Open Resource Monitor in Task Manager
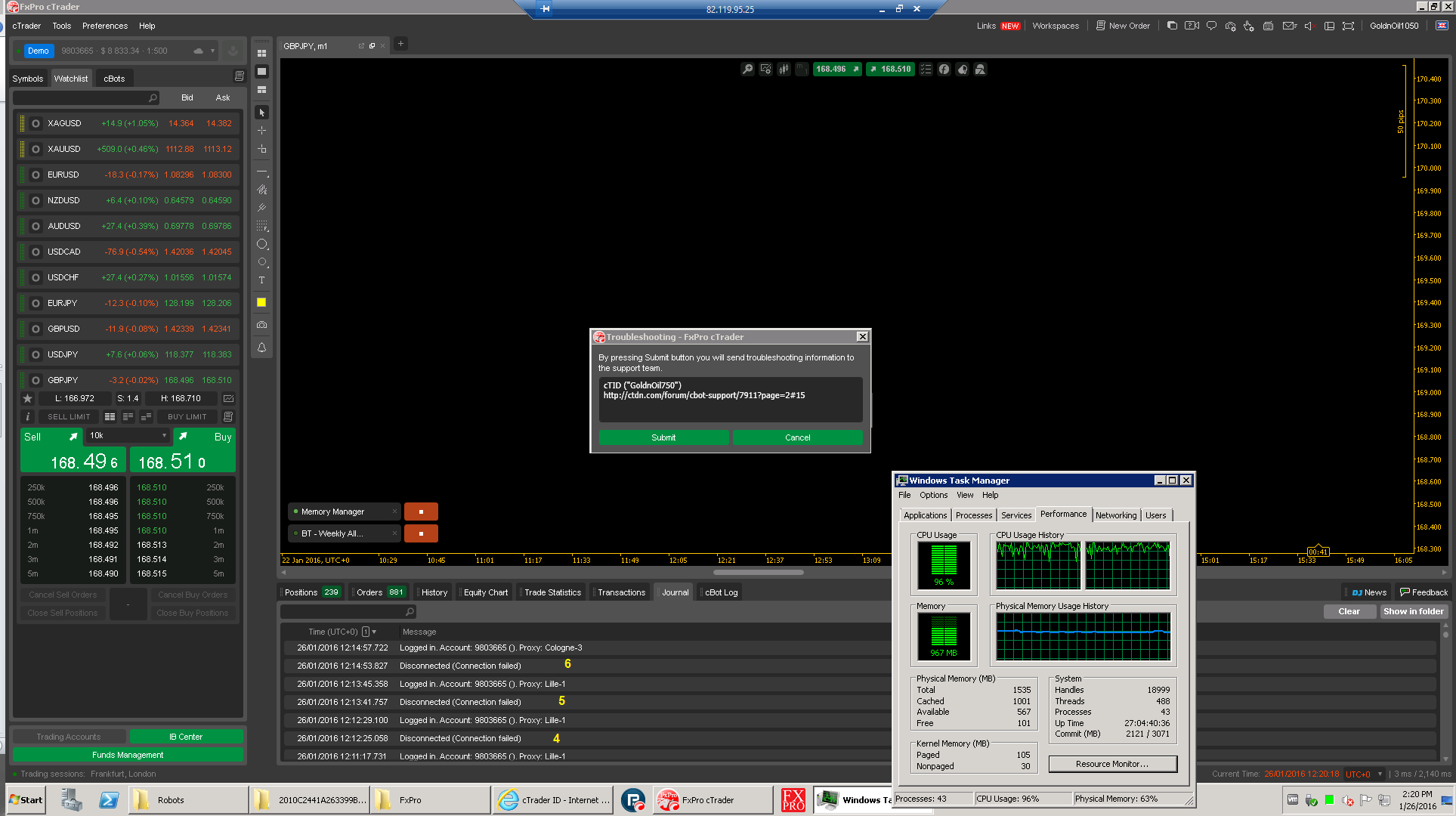The width and height of the screenshot is (1456, 816). [x=1112, y=764]
